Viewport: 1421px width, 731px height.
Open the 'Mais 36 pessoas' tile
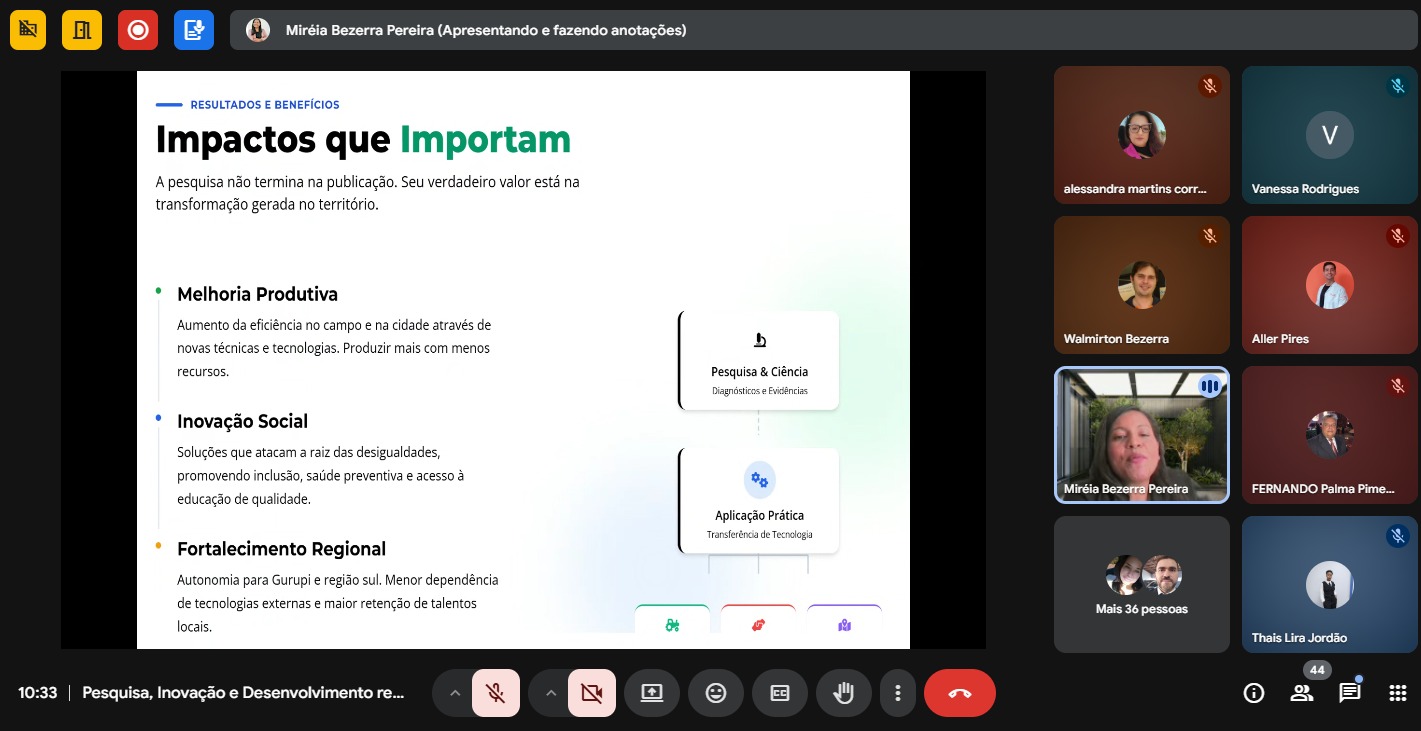pos(1141,585)
